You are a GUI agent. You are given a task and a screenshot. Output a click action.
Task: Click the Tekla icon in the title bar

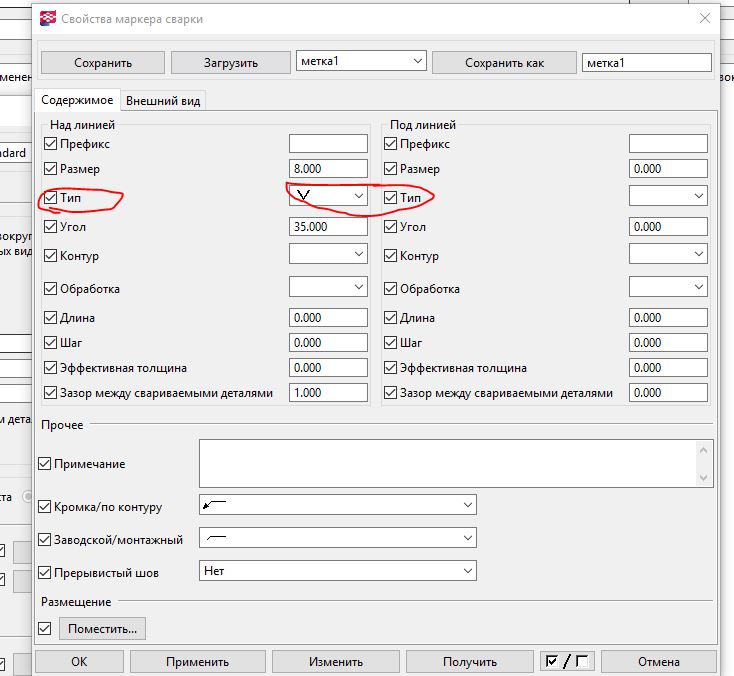click(x=47, y=18)
